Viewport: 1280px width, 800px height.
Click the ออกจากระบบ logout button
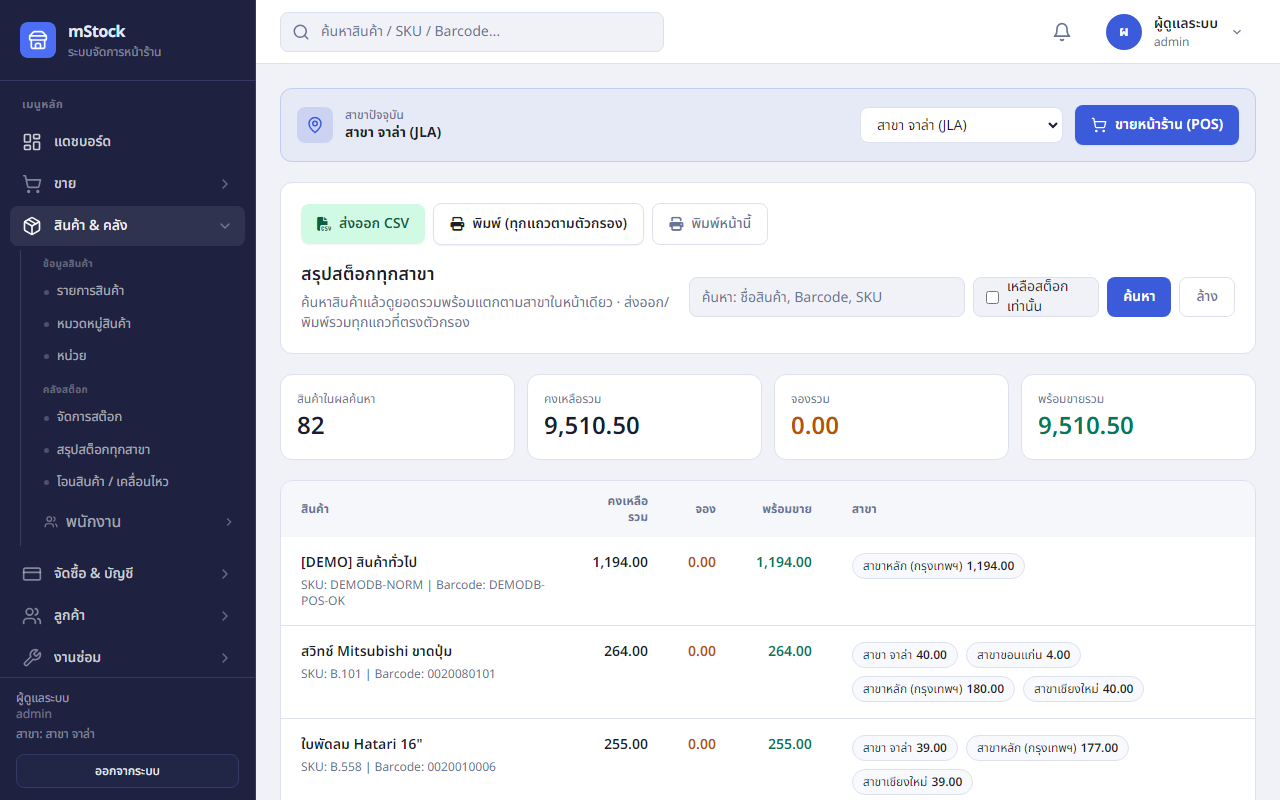pyautogui.click(x=127, y=771)
